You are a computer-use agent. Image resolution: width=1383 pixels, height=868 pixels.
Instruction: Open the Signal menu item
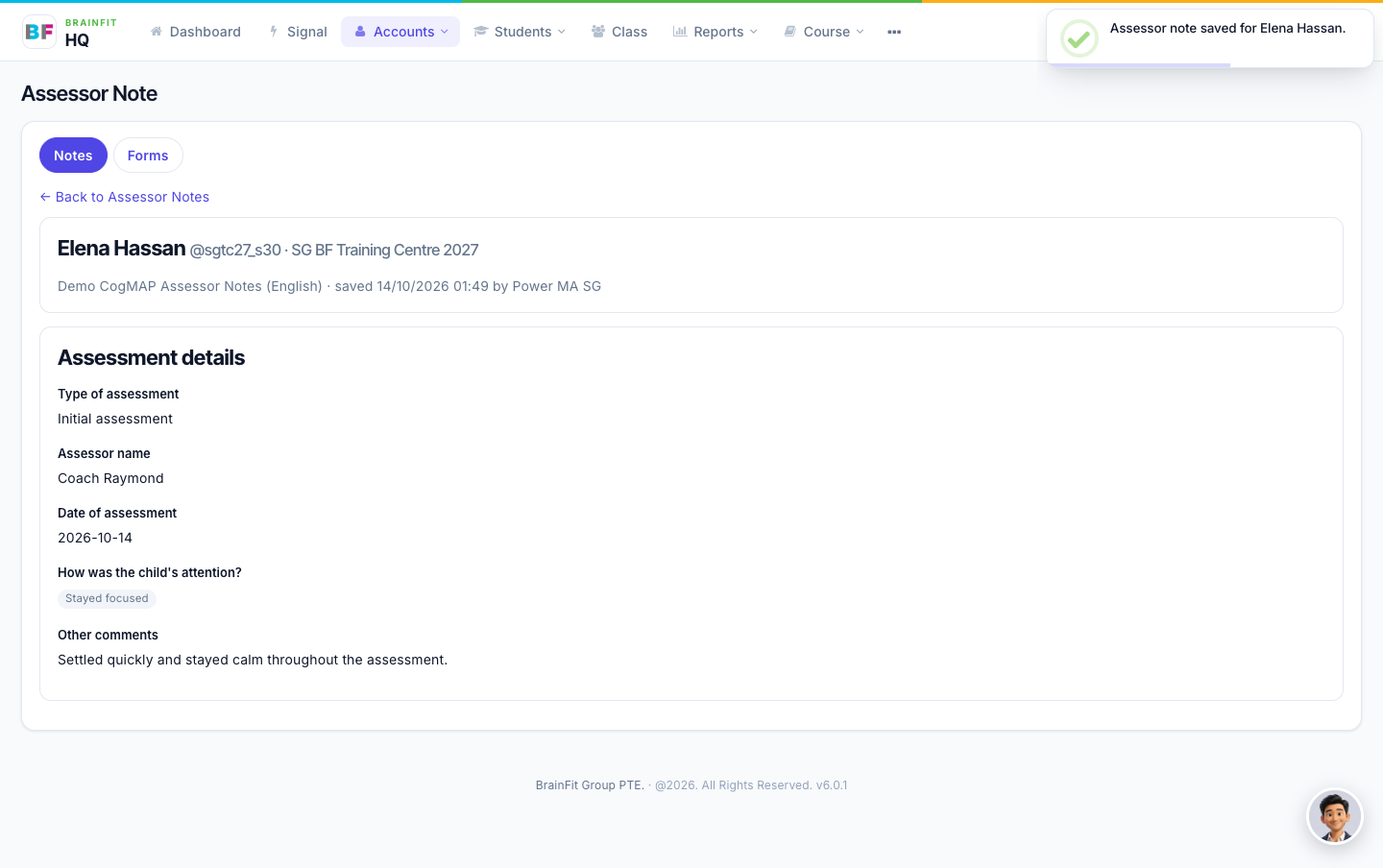[x=298, y=32]
